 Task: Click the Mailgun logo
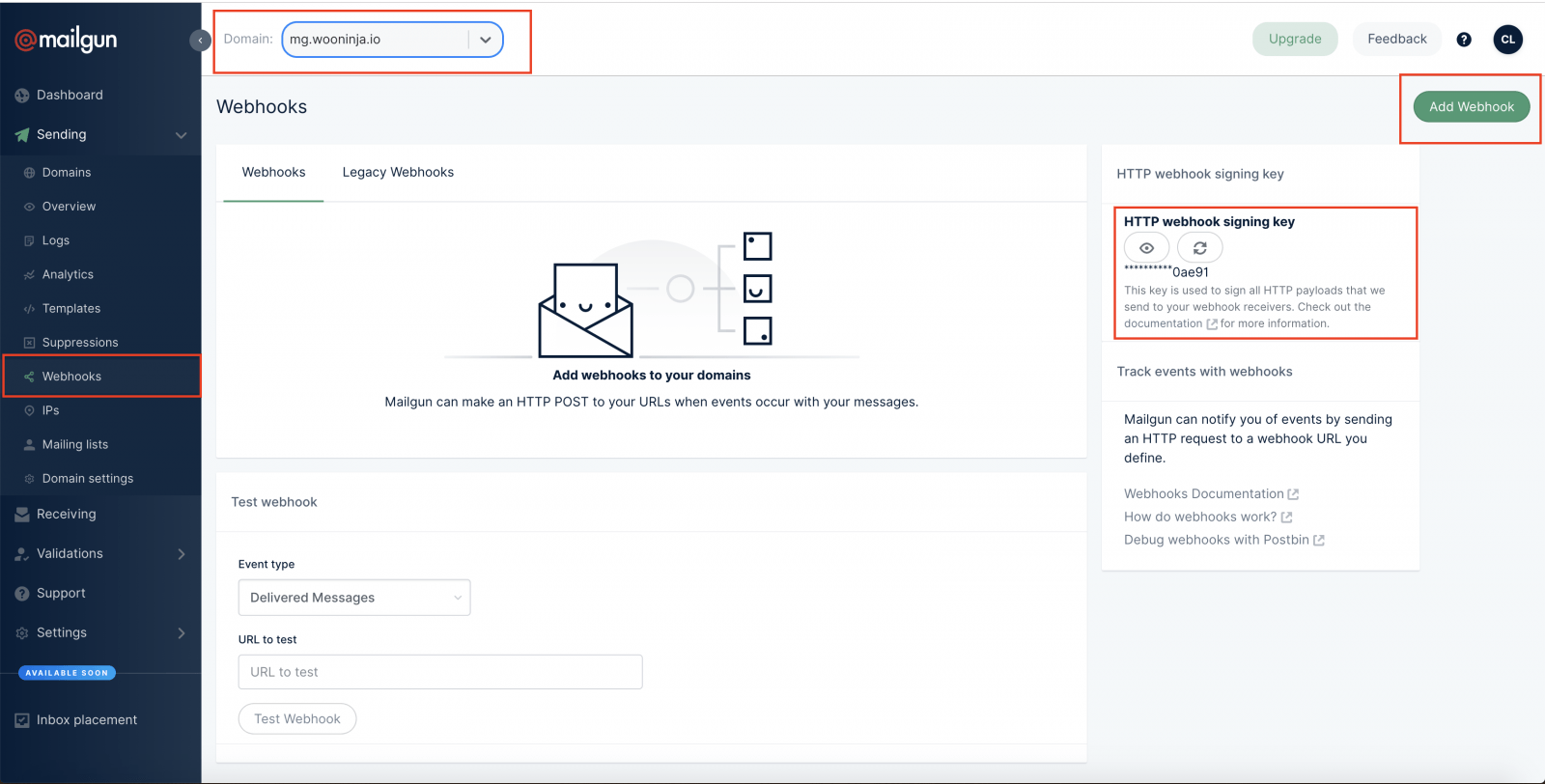tap(66, 40)
